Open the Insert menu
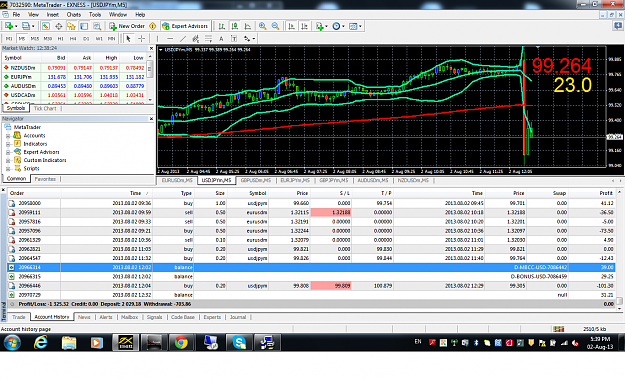This screenshot has height=379, width=625. pyautogui.click(x=53, y=14)
